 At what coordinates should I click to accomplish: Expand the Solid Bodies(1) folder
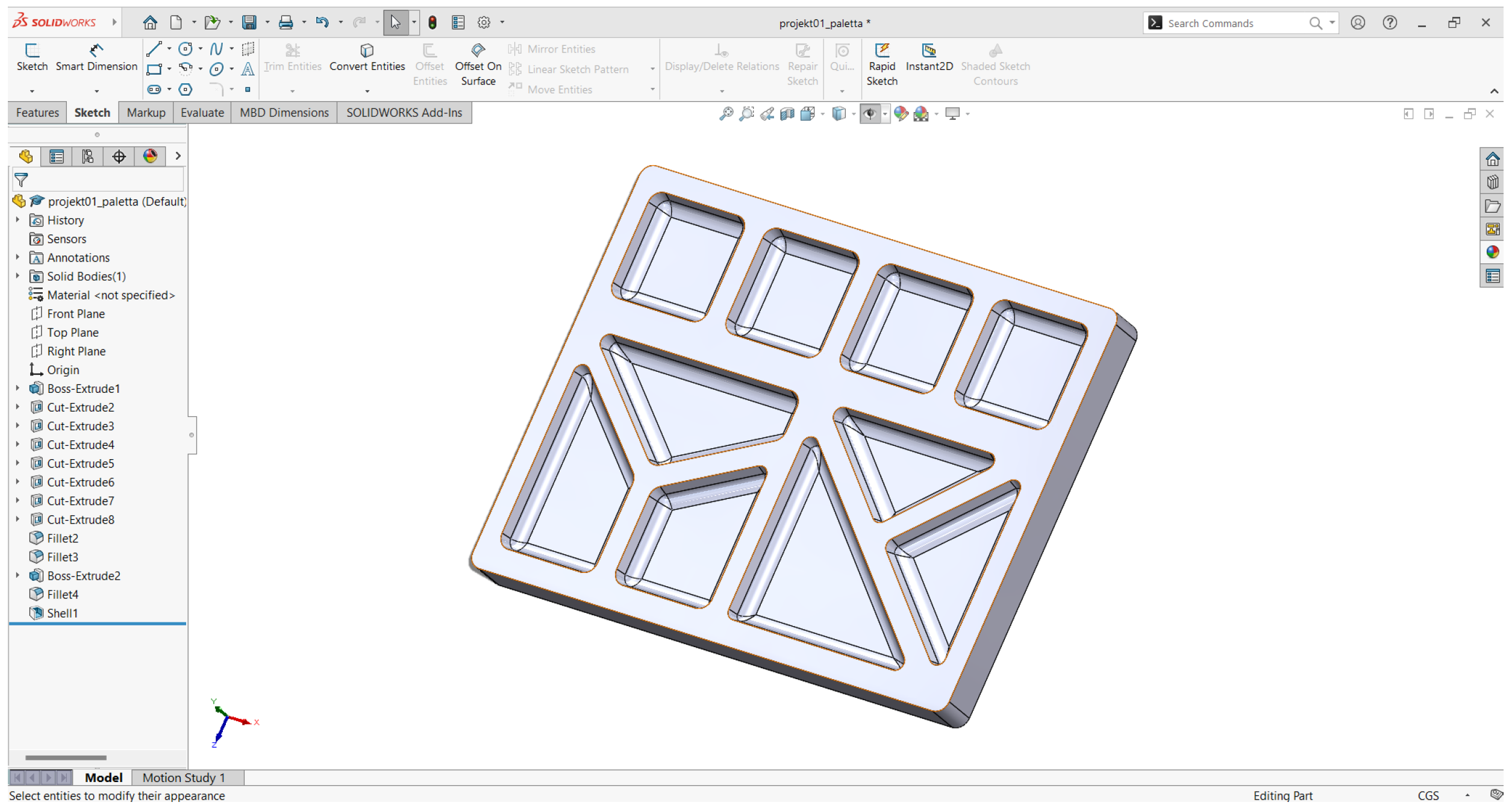(x=18, y=277)
